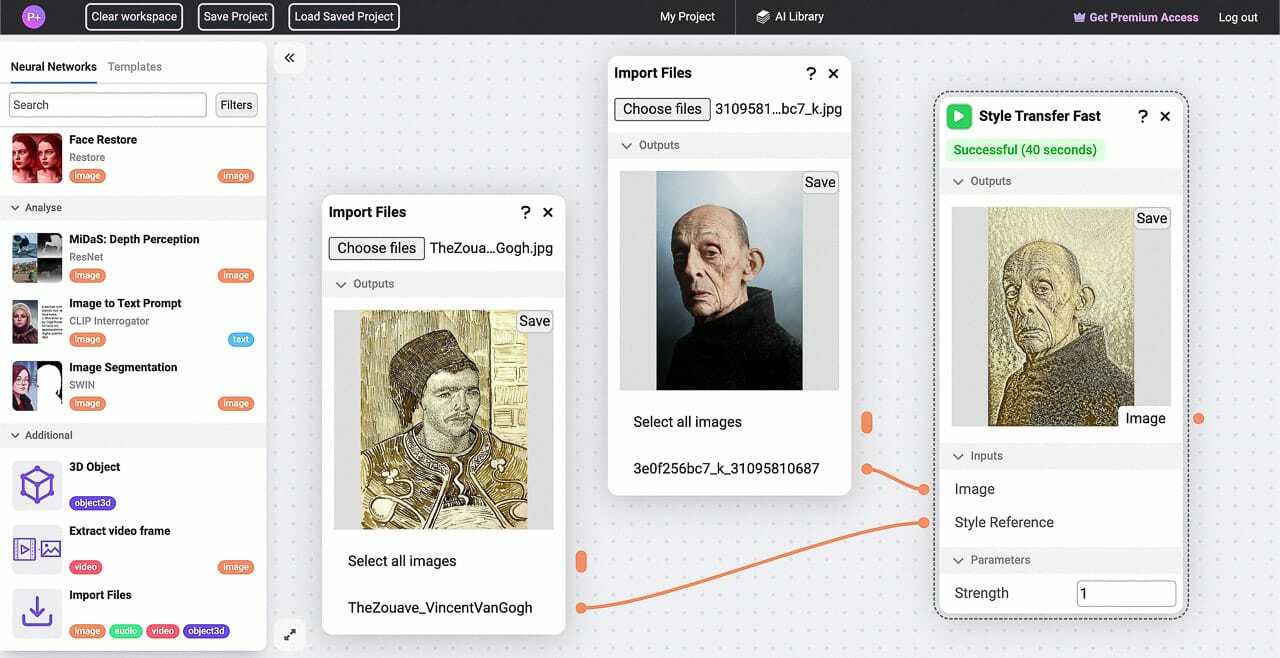The image size is (1280, 658).
Task: Open the AI Library menu
Action: pos(790,17)
